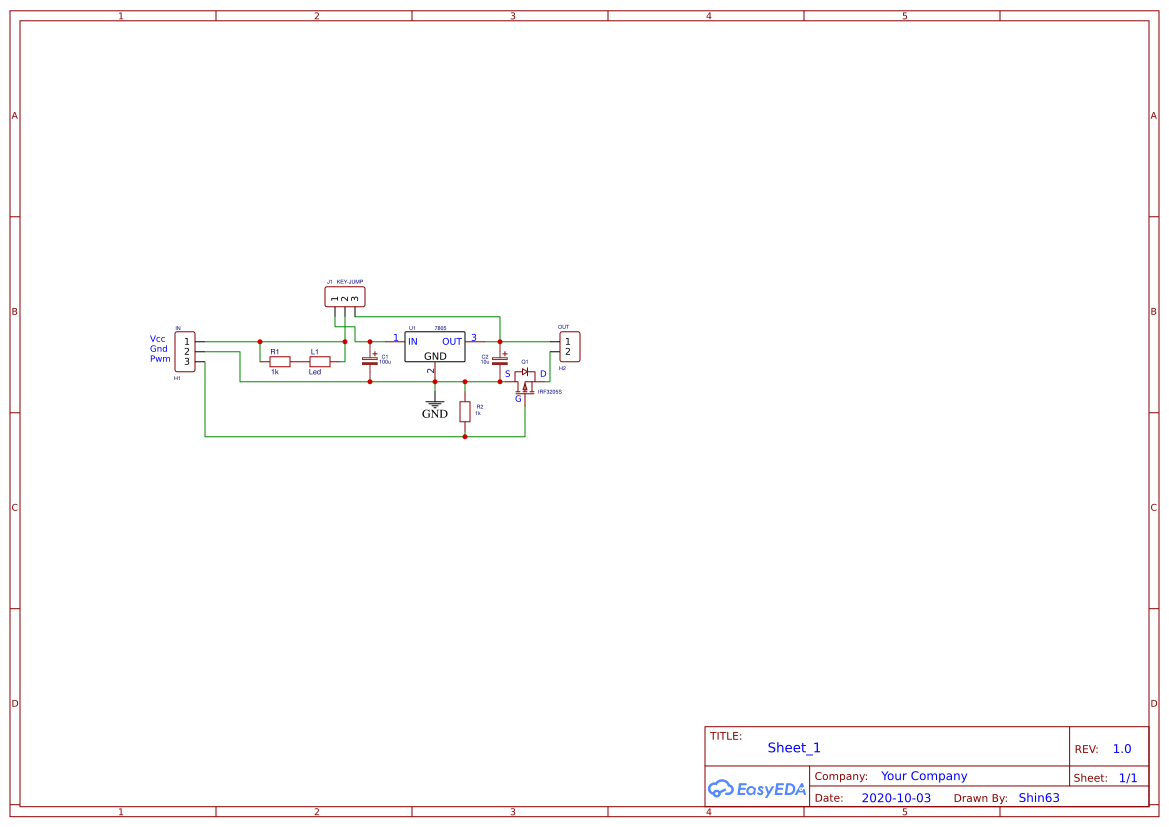The width and height of the screenshot is (1169, 827).
Task: Select electrolytic capacitor C1 100u
Action: 370,361
